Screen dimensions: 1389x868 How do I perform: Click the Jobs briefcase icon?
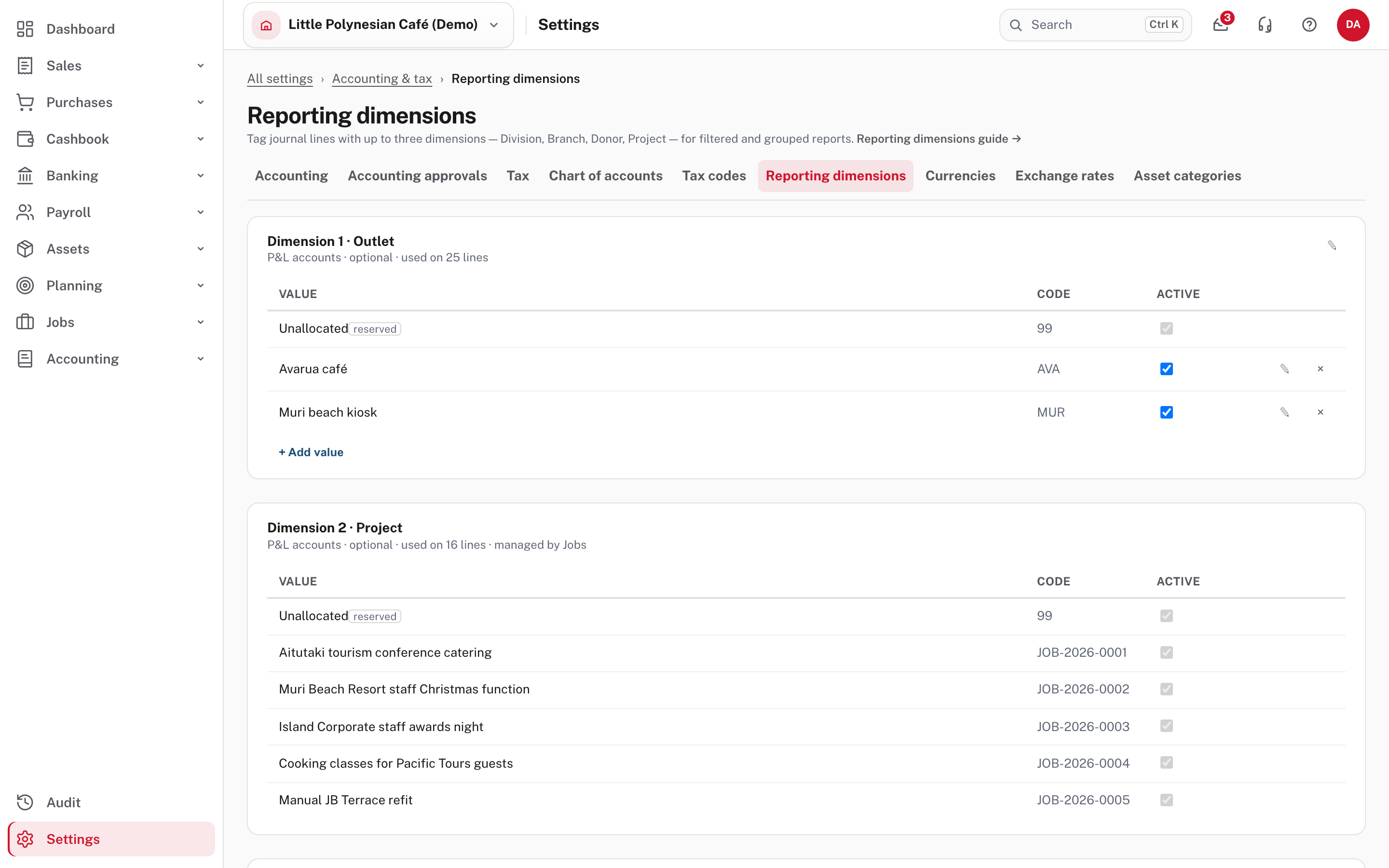pyautogui.click(x=25, y=322)
